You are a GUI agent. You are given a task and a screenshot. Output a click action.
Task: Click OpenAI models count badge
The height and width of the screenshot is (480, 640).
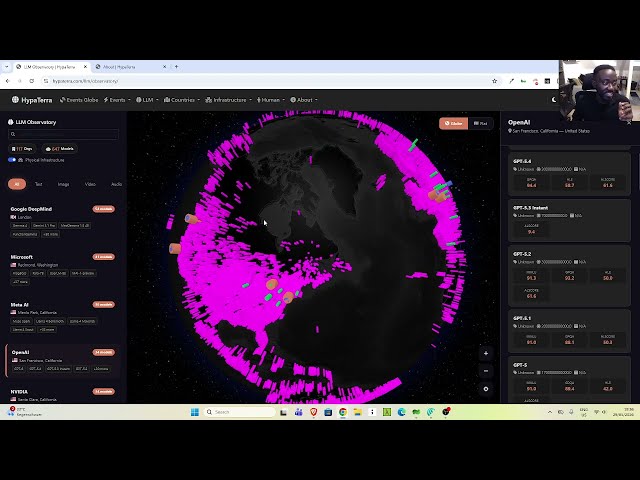(104, 352)
